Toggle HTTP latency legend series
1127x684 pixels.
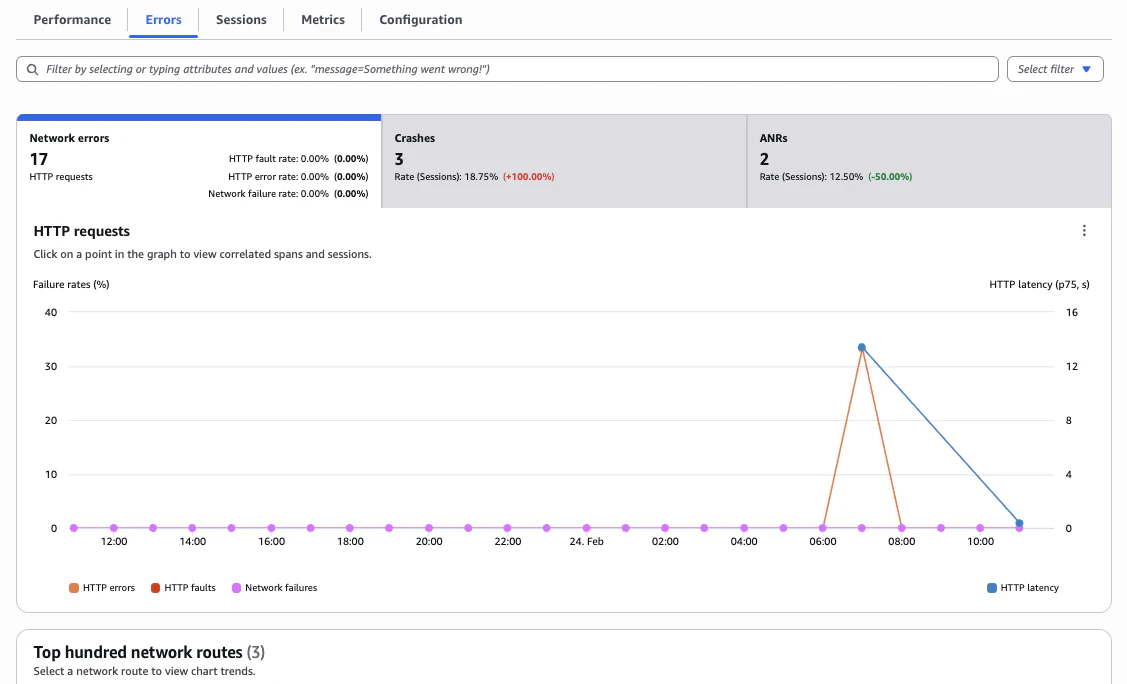[1023, 588]
